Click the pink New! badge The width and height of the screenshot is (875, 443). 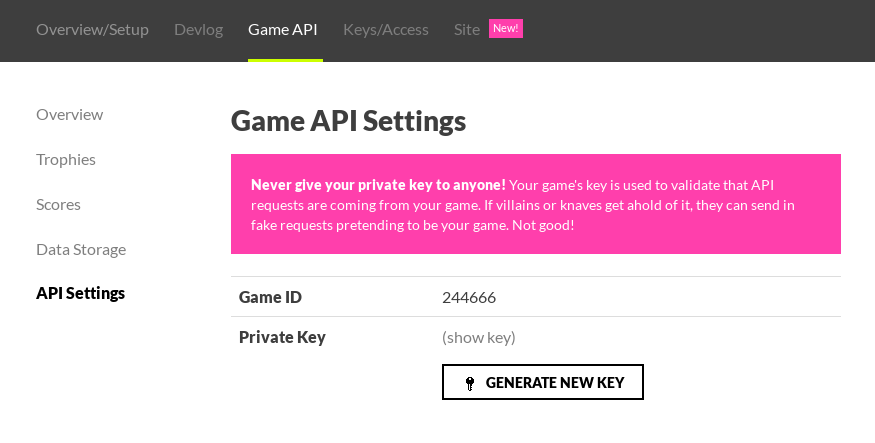(505, 28)
